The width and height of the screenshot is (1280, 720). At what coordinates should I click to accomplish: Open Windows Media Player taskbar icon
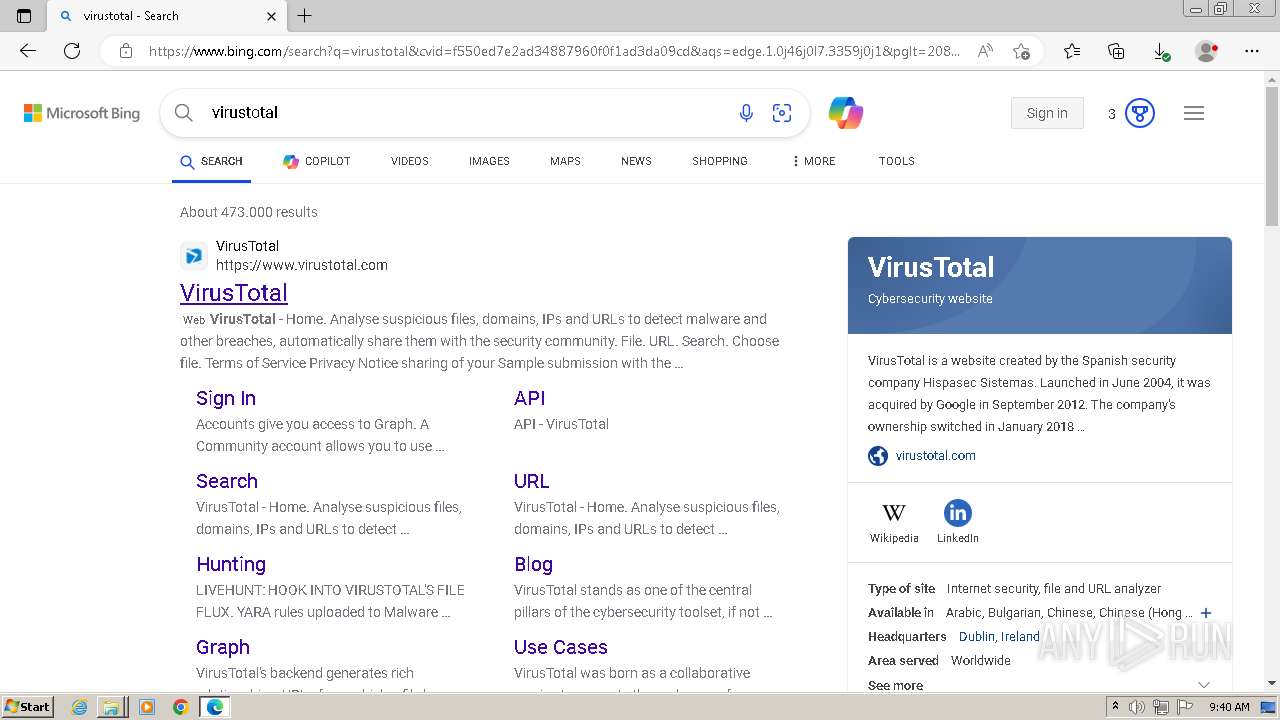147,707
